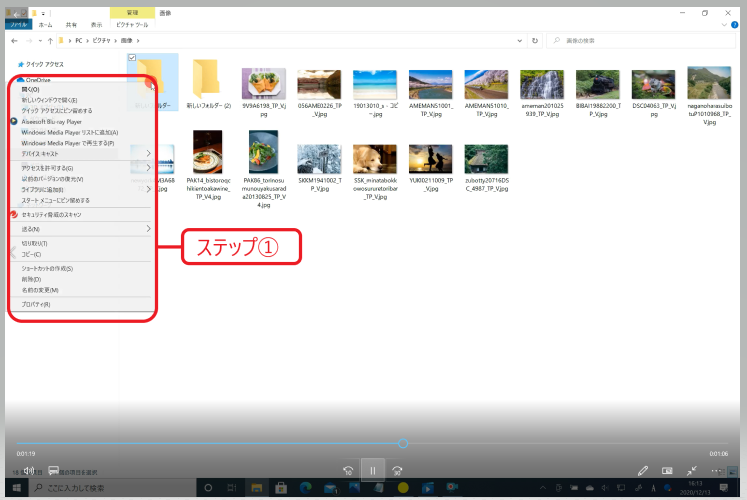
Task: Switch to the 表示 ribbon tab
Action: point(96,24)
